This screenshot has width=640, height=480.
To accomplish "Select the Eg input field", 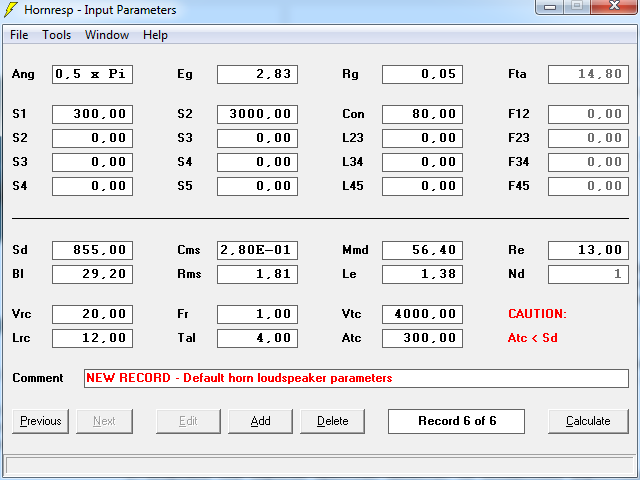I will click(x=257, y=74).
